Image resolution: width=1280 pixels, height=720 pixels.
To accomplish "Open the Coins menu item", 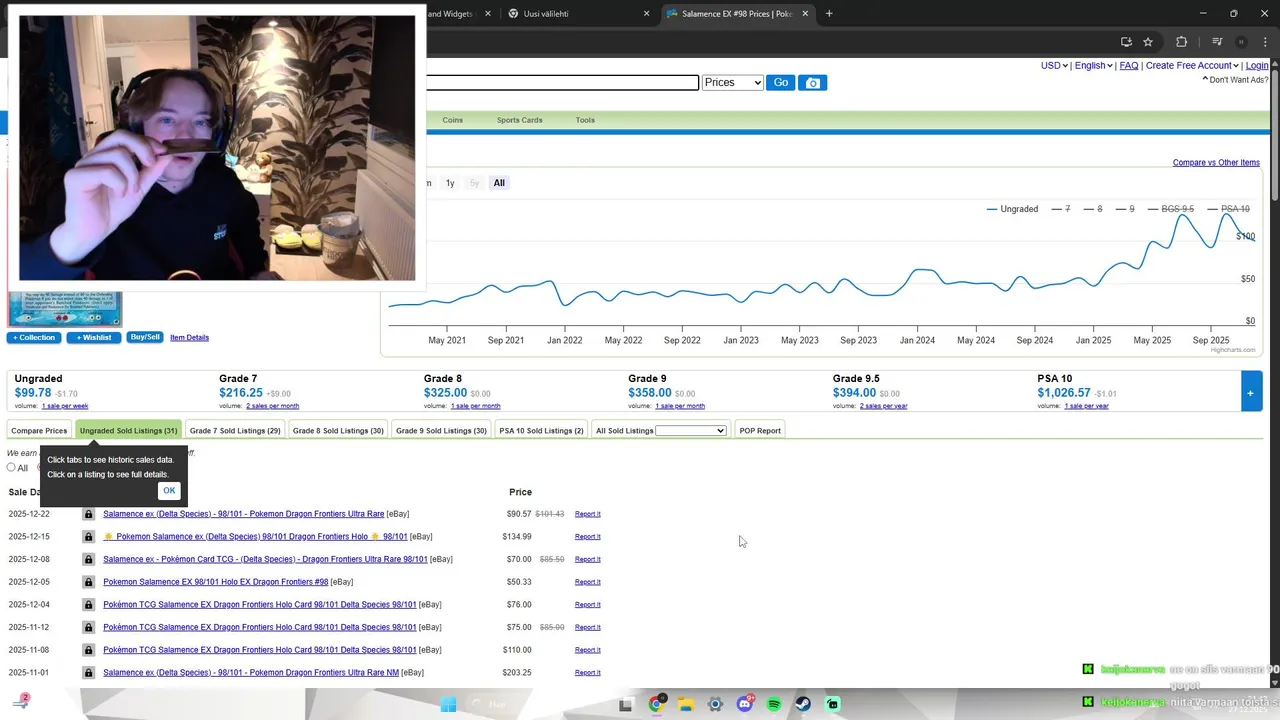I will 452,120.
